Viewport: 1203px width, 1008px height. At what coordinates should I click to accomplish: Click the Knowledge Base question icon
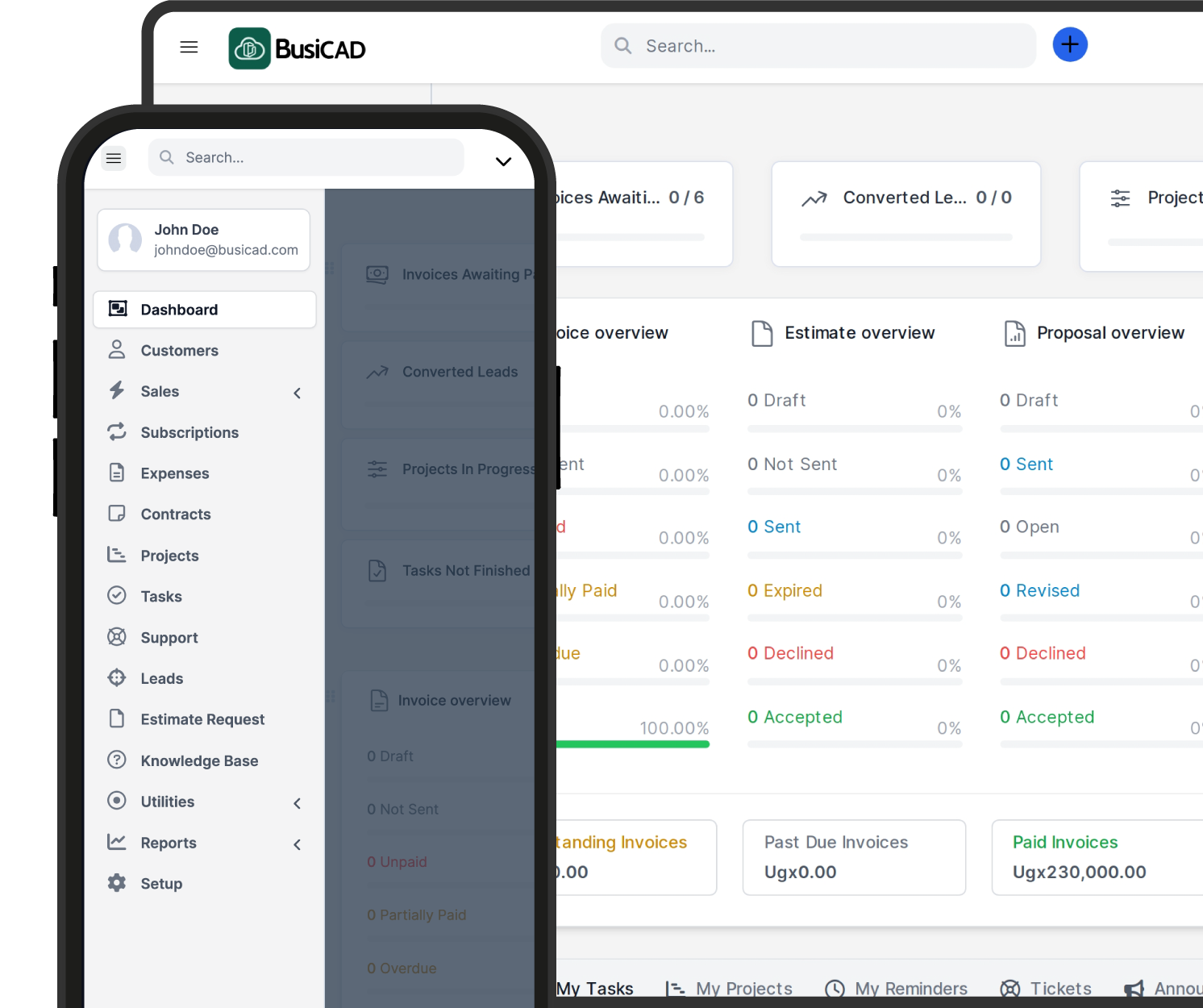pyautogui.click(x=117, y=760)
